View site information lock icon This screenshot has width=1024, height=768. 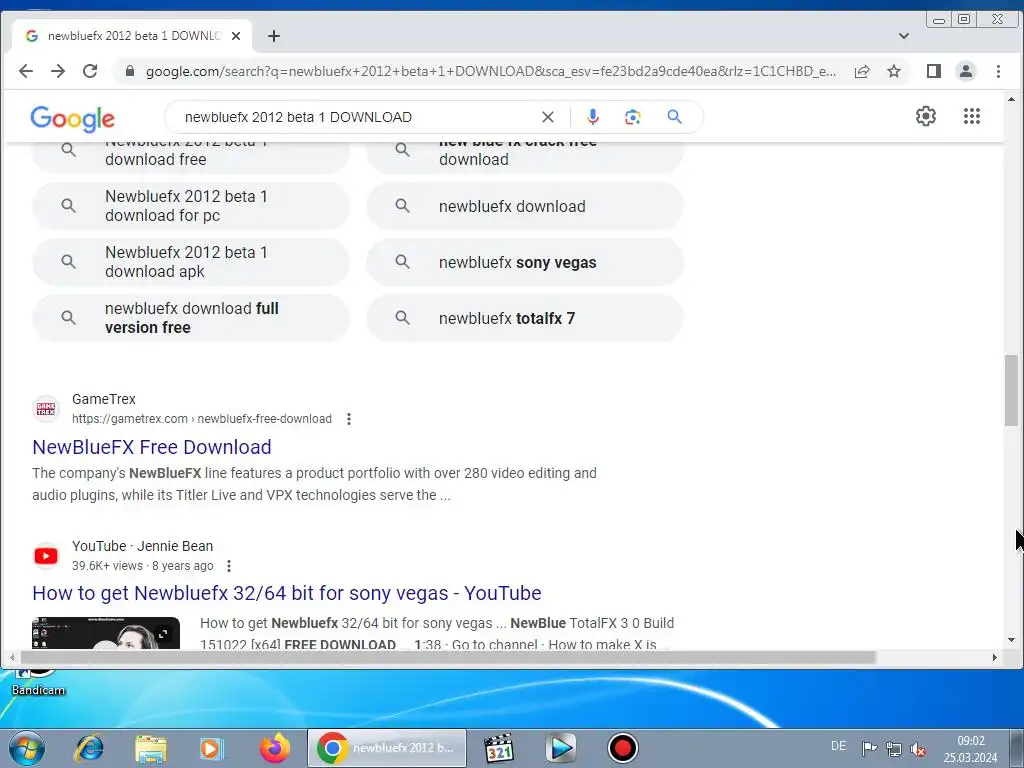[130, 71]
